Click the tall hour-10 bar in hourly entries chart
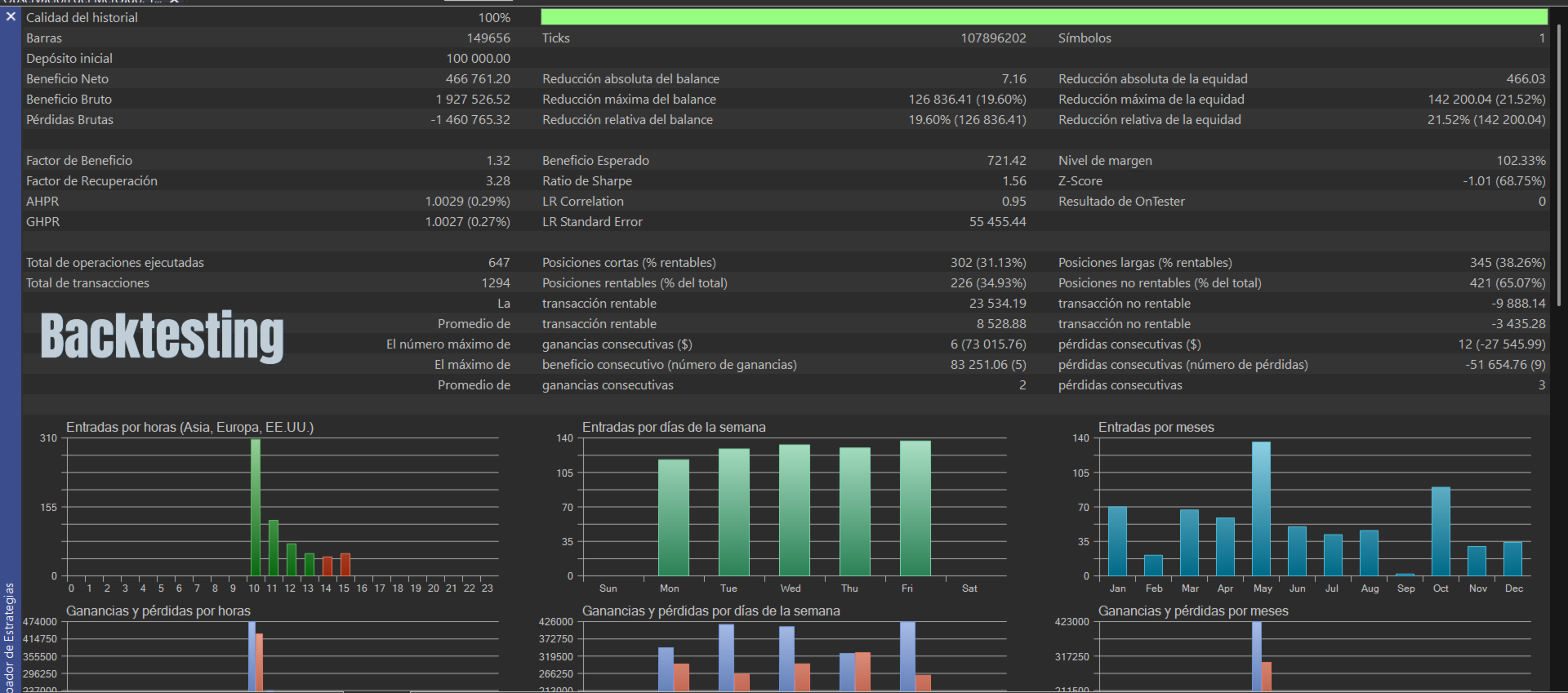This screenshot has height=693, width=1568. (x=256, y=506)
